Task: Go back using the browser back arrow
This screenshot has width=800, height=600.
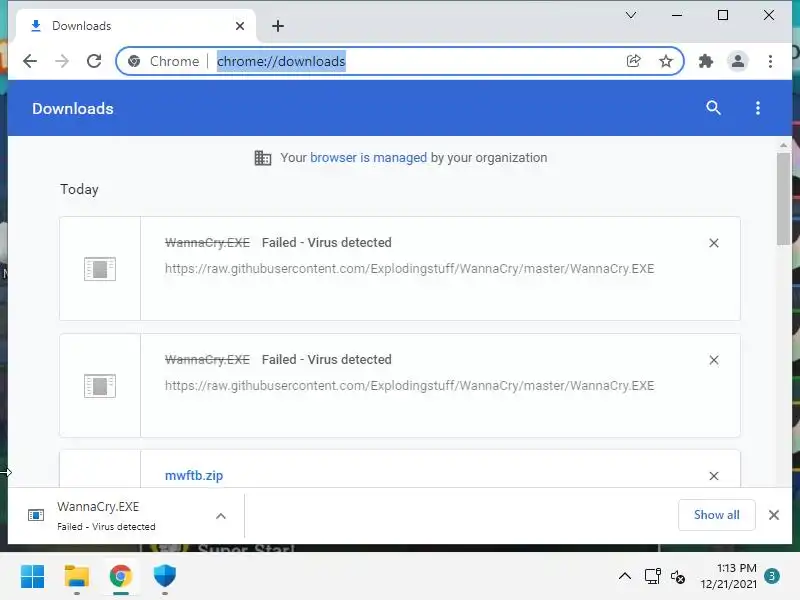Action: (30, 61)
